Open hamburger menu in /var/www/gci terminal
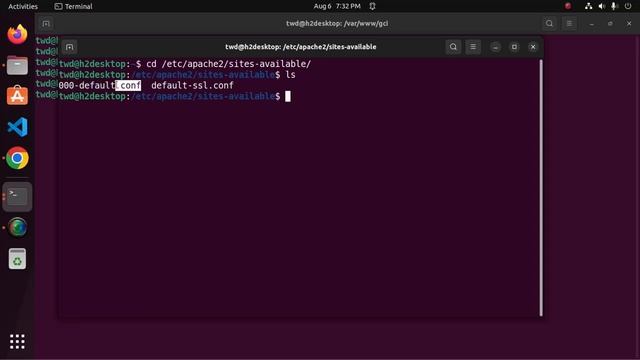Screen dimensions: 640x360 (x=569, y=24)
